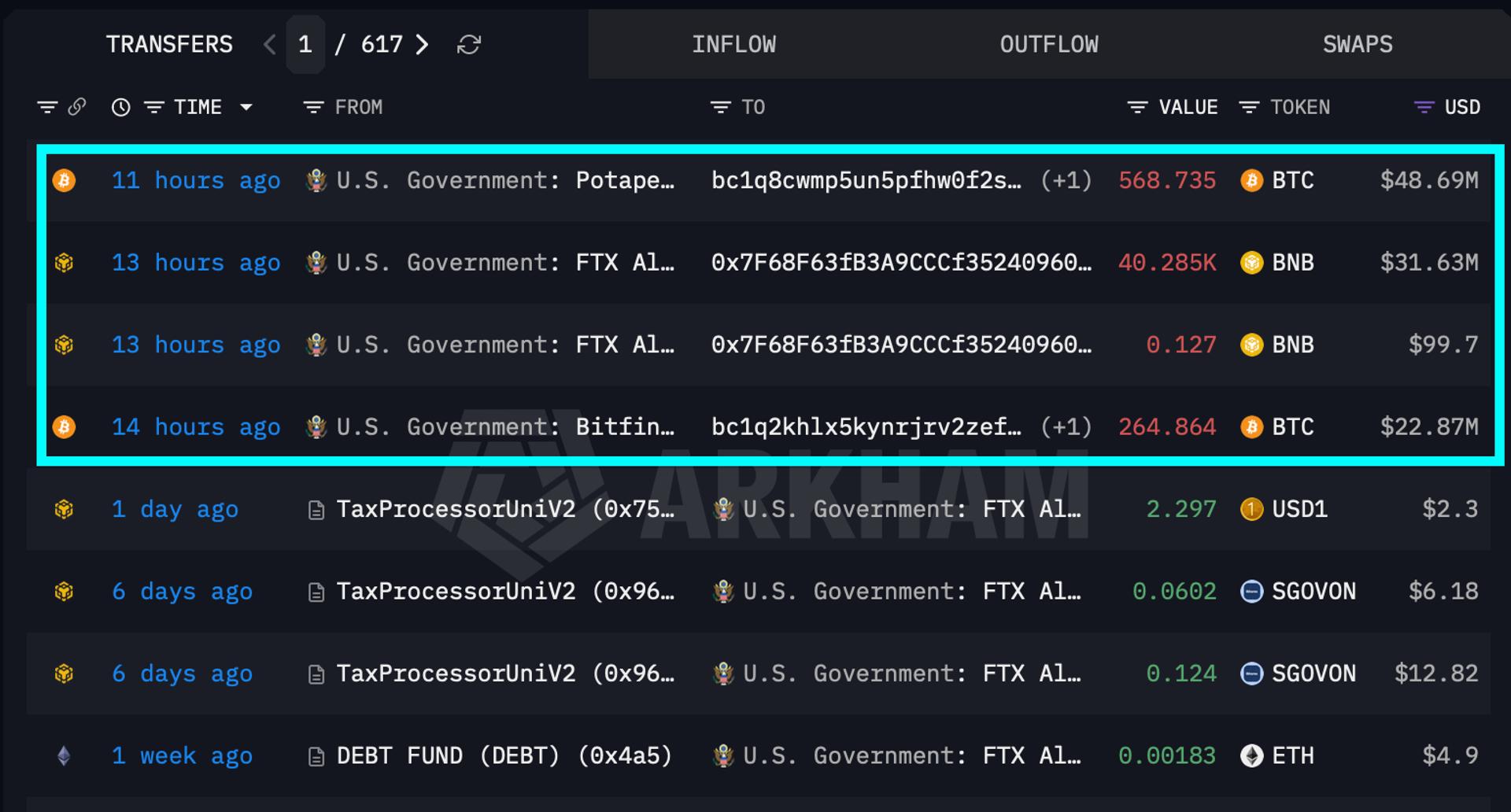Click the (+1) badge in 264.864 BTC row
The width and height of the screenshot is (1511, 812).
pos(1066,427)
